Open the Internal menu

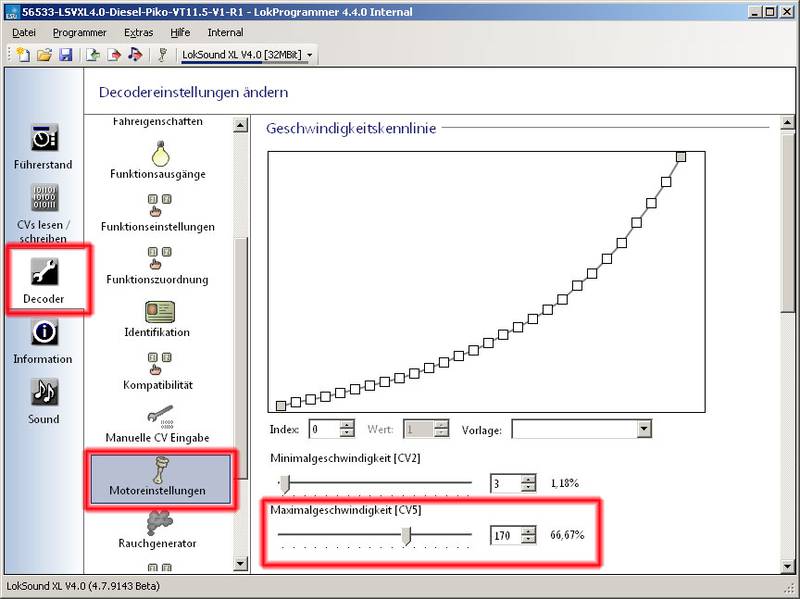coord(225,33)
